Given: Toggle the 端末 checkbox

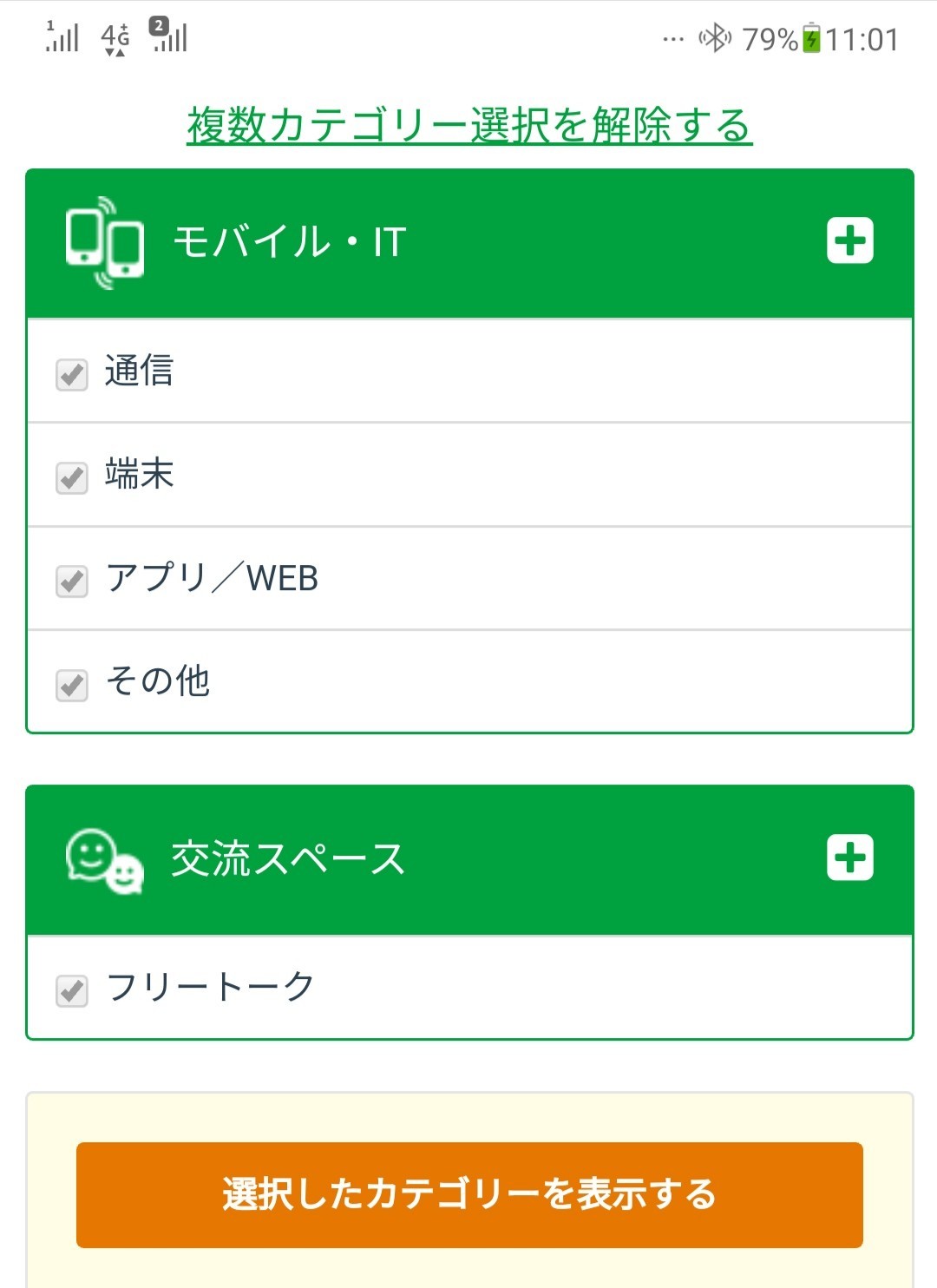Looking at the screenshot, I should coord(72,478).
